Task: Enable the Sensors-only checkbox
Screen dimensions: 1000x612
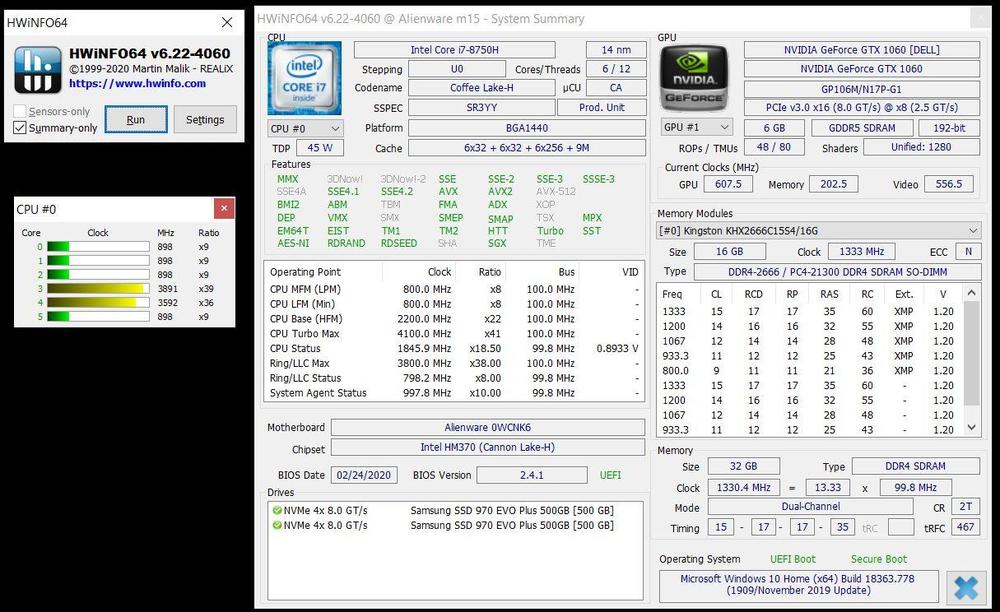Action: tap(20, 112)
